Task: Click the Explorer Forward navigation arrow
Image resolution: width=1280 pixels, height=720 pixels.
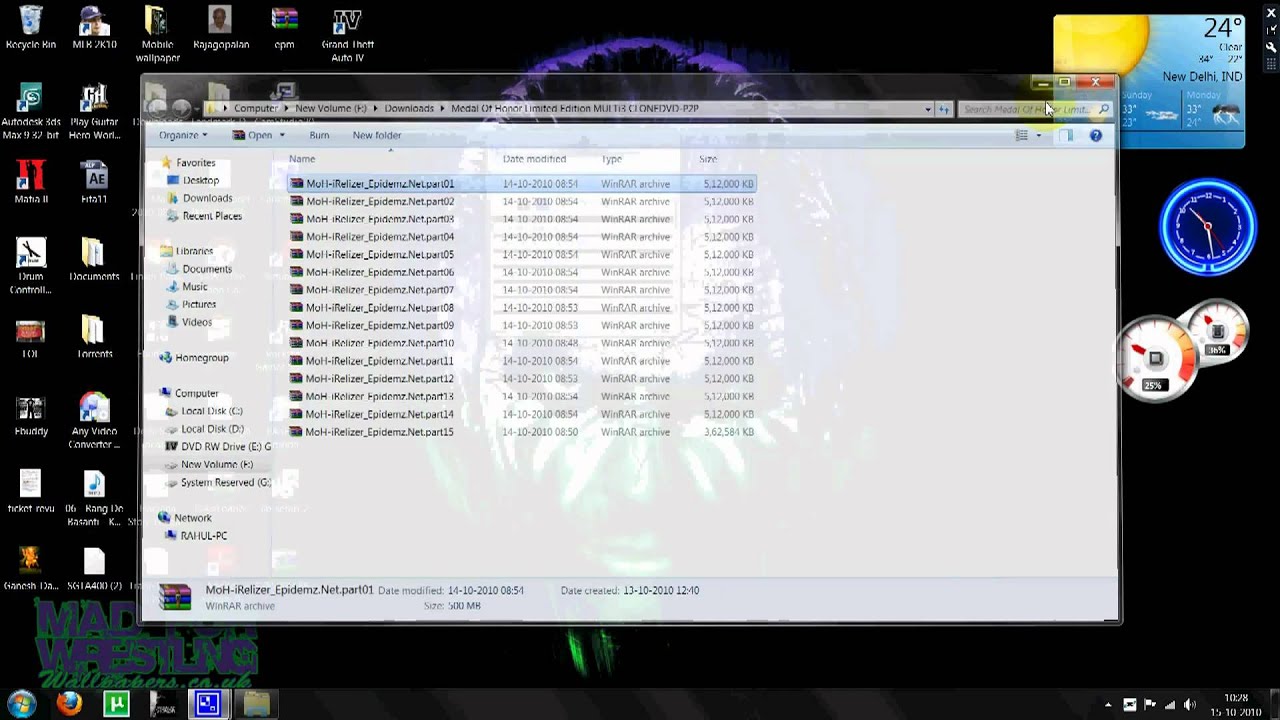Action: point(181,107)
